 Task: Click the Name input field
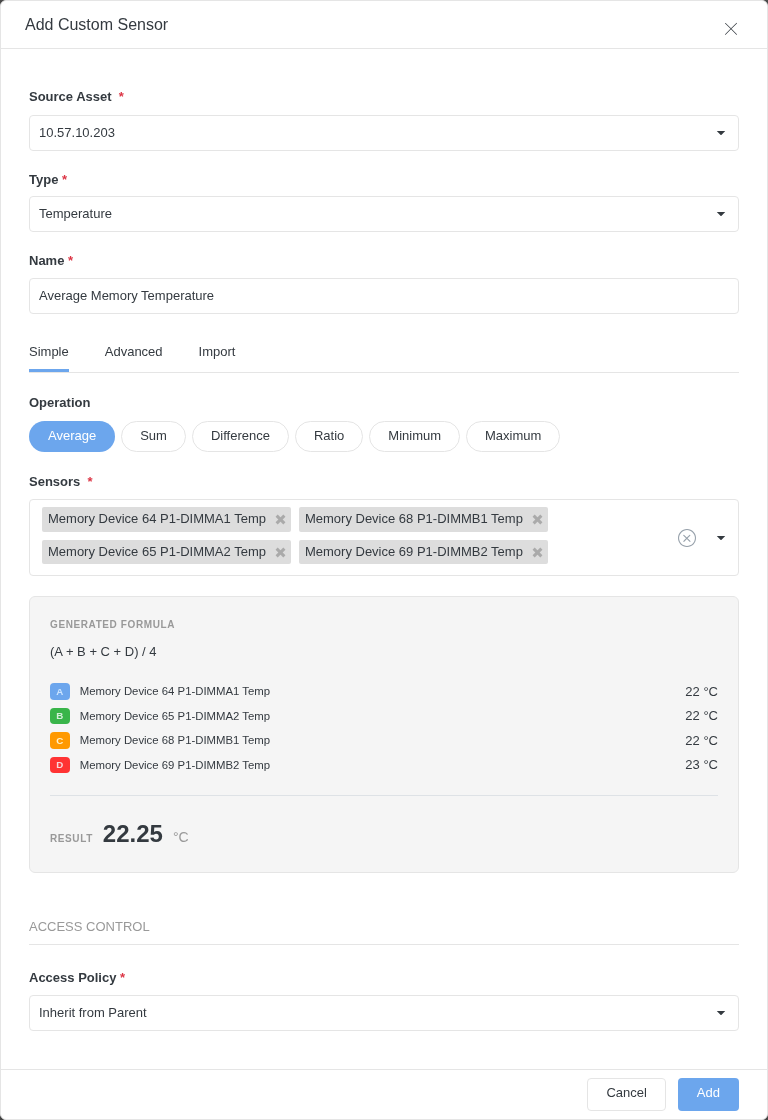point(384,296)
